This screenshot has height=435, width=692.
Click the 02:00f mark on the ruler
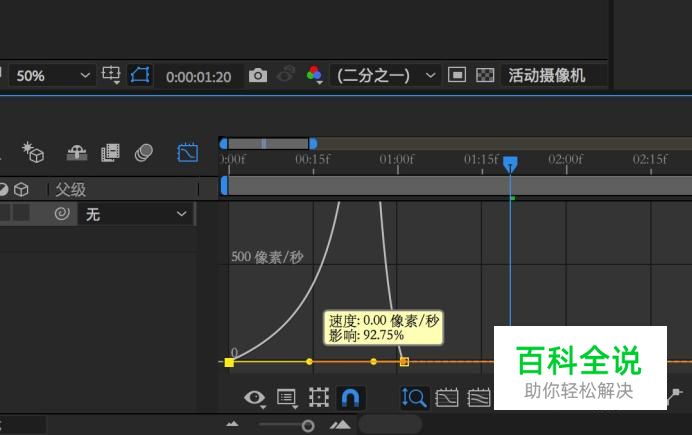click(x=566, y=159)
